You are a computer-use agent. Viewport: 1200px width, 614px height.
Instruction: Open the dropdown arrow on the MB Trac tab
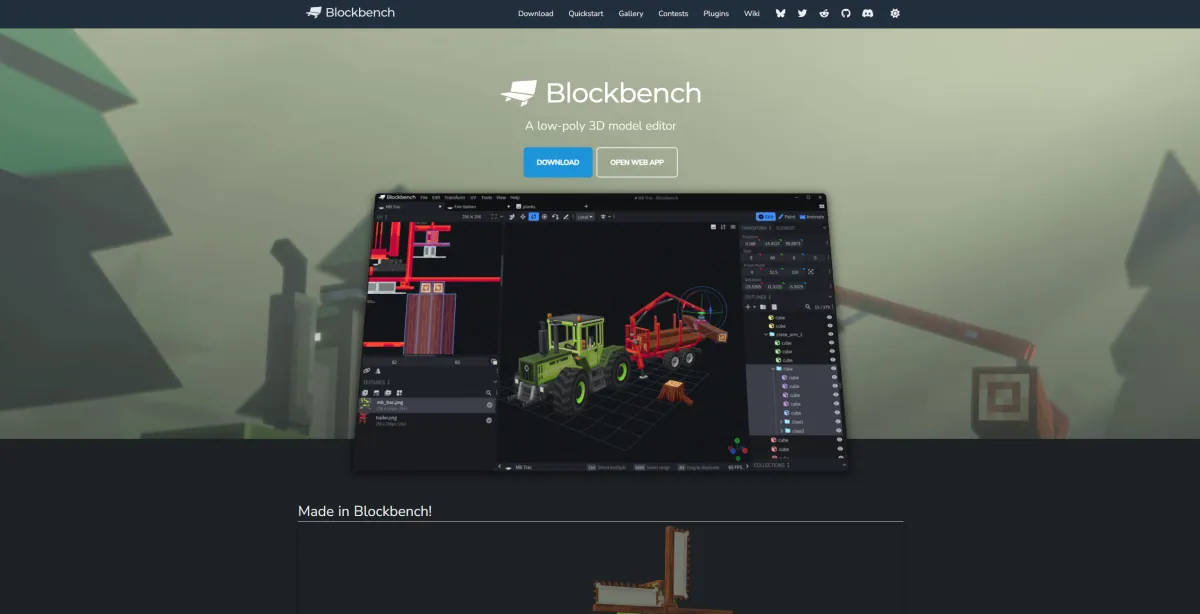[x=440, y=206]
